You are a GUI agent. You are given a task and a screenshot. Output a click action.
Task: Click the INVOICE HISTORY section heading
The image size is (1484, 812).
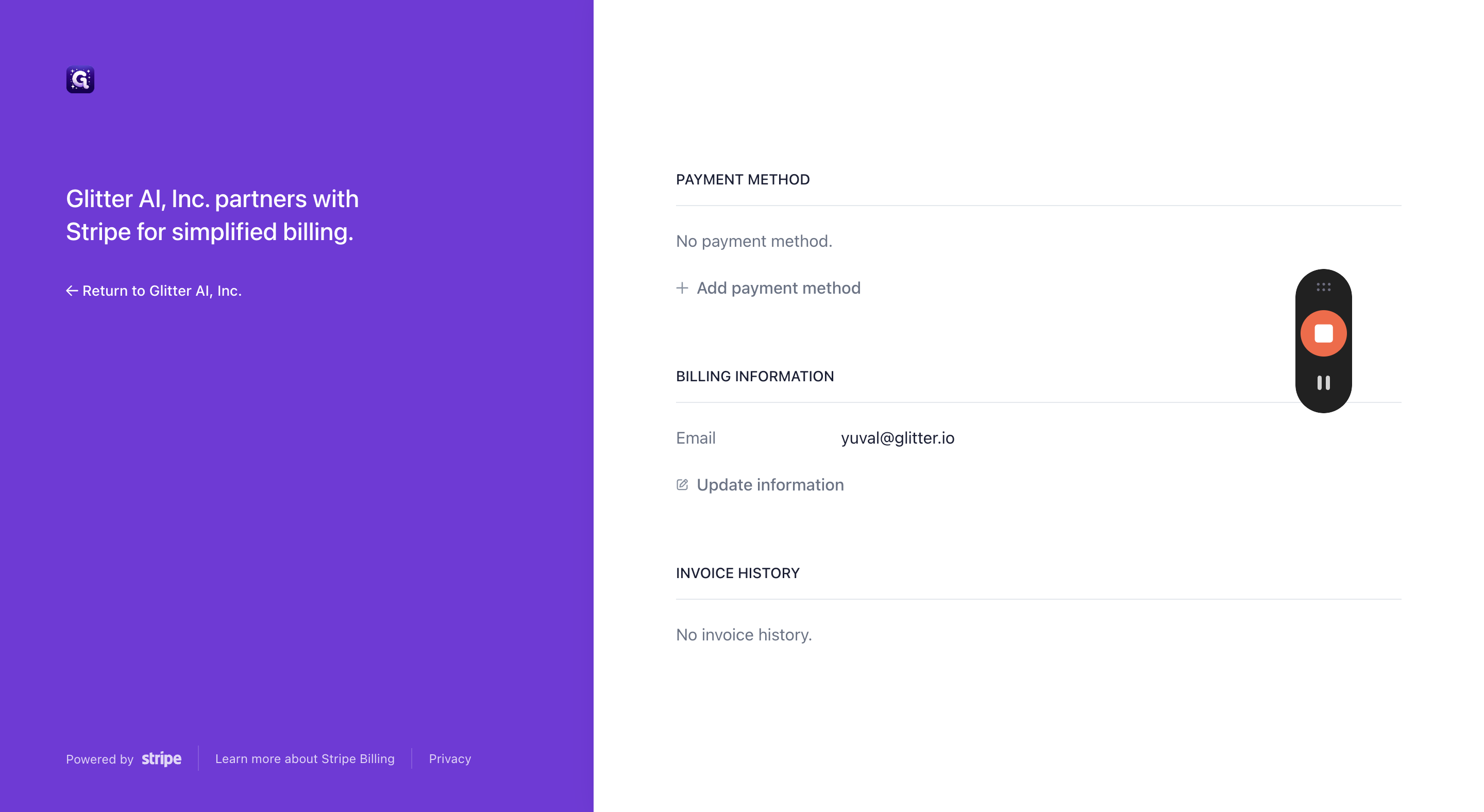pyautogui.click(x=737, y=573)
